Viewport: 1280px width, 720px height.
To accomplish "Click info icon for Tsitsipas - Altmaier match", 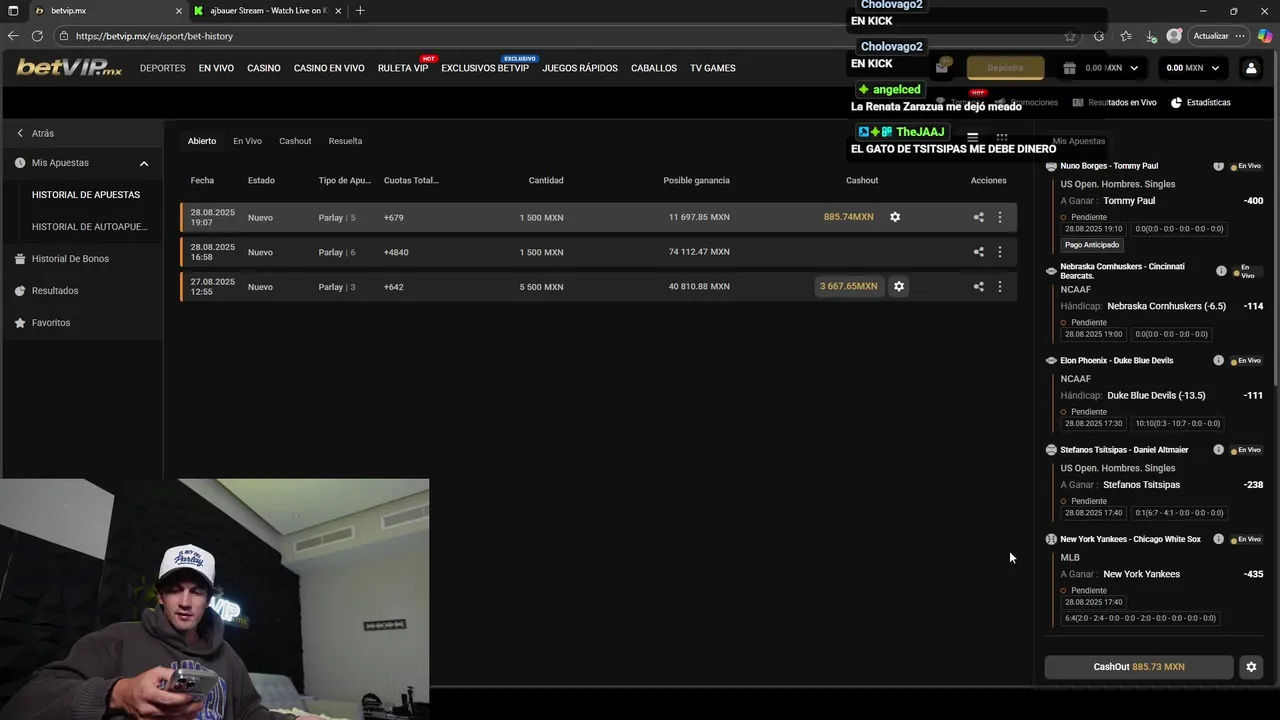I will click(x=1218, y=450).
